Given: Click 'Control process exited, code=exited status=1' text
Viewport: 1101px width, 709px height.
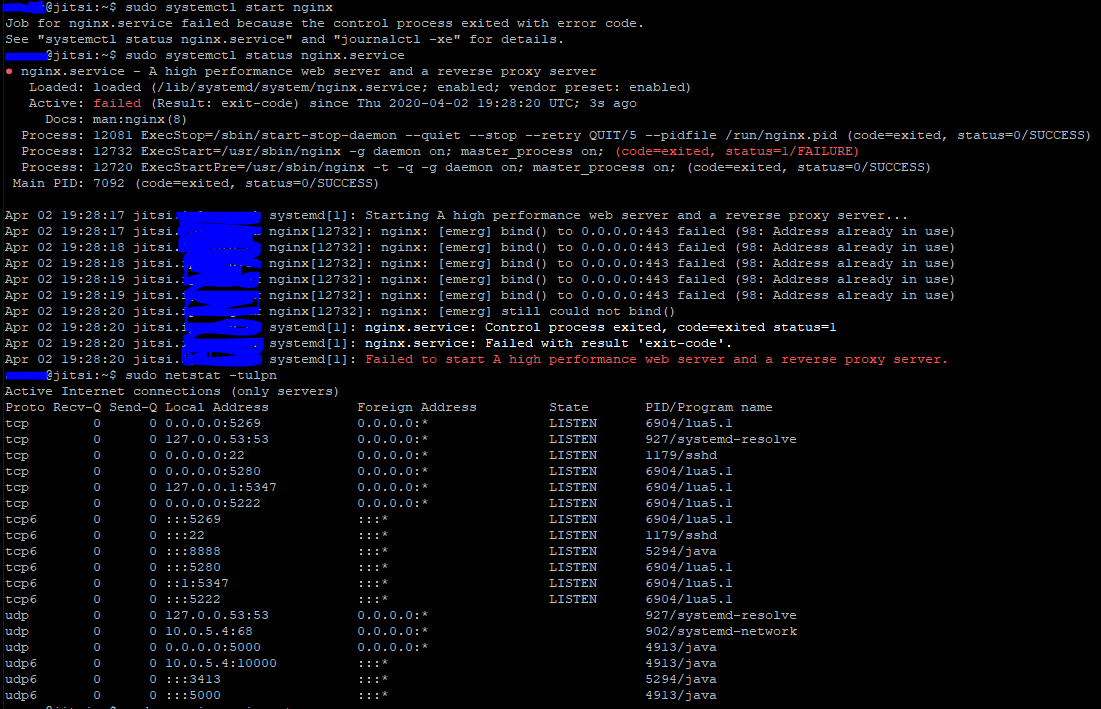Looking at the screenshot, I should click(x=660, y=327).
